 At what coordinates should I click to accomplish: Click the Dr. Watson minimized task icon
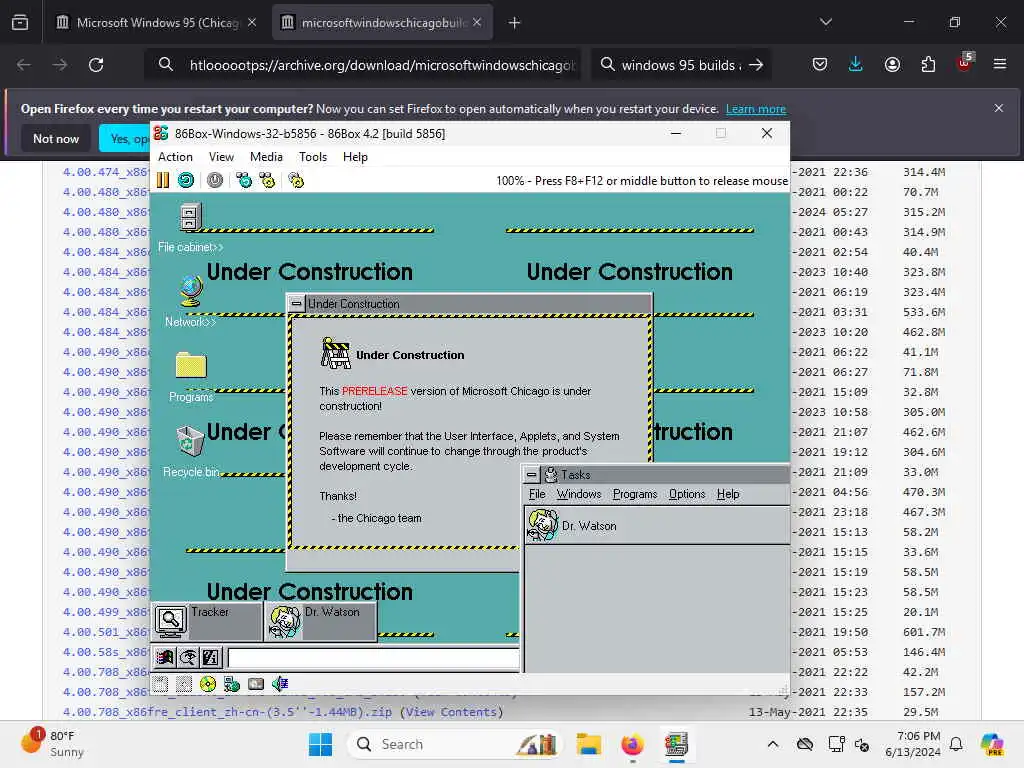tap(285, 621)
